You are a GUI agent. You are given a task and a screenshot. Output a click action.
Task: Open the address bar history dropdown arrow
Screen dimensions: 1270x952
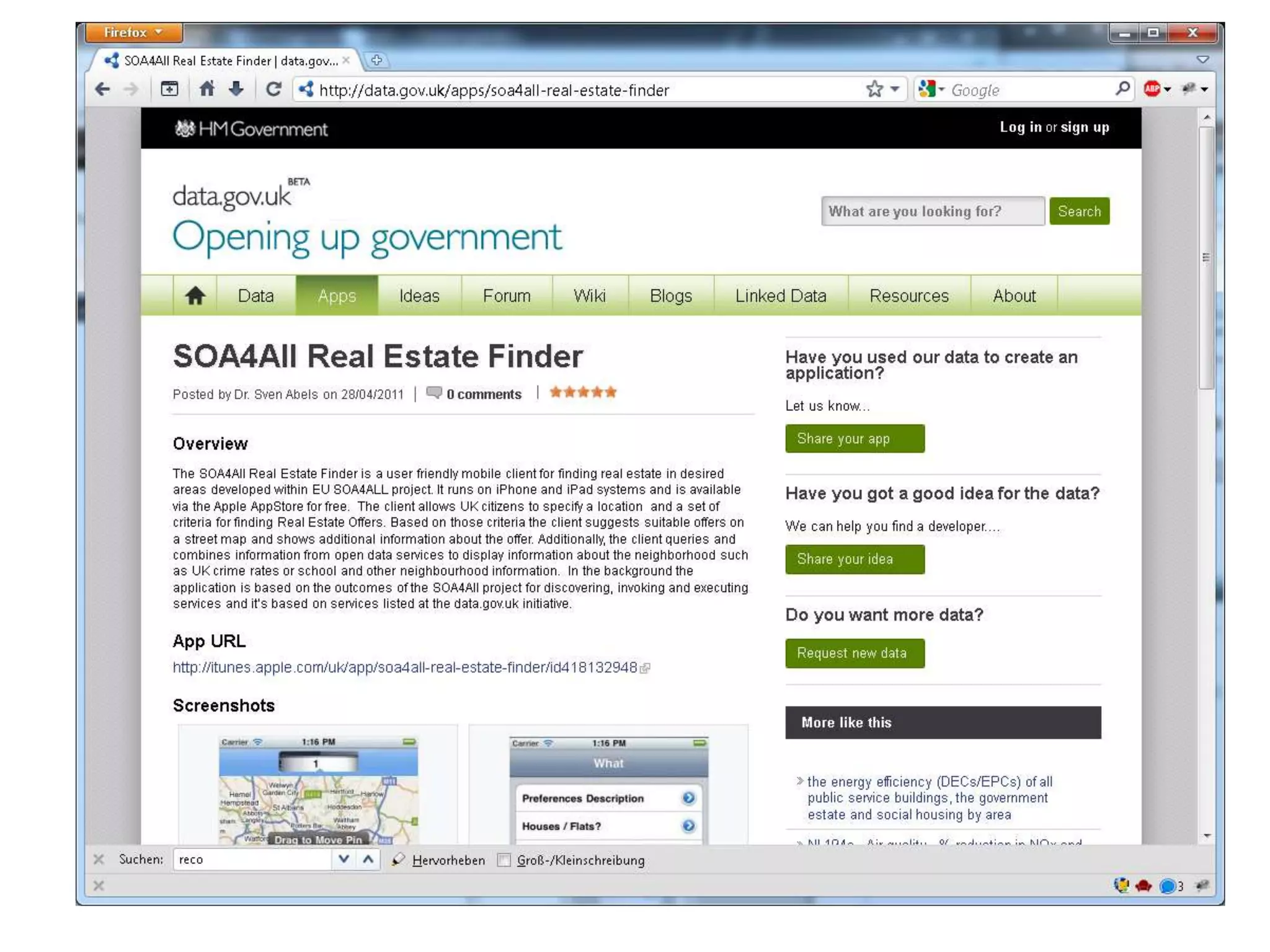(x=895, y=89)
